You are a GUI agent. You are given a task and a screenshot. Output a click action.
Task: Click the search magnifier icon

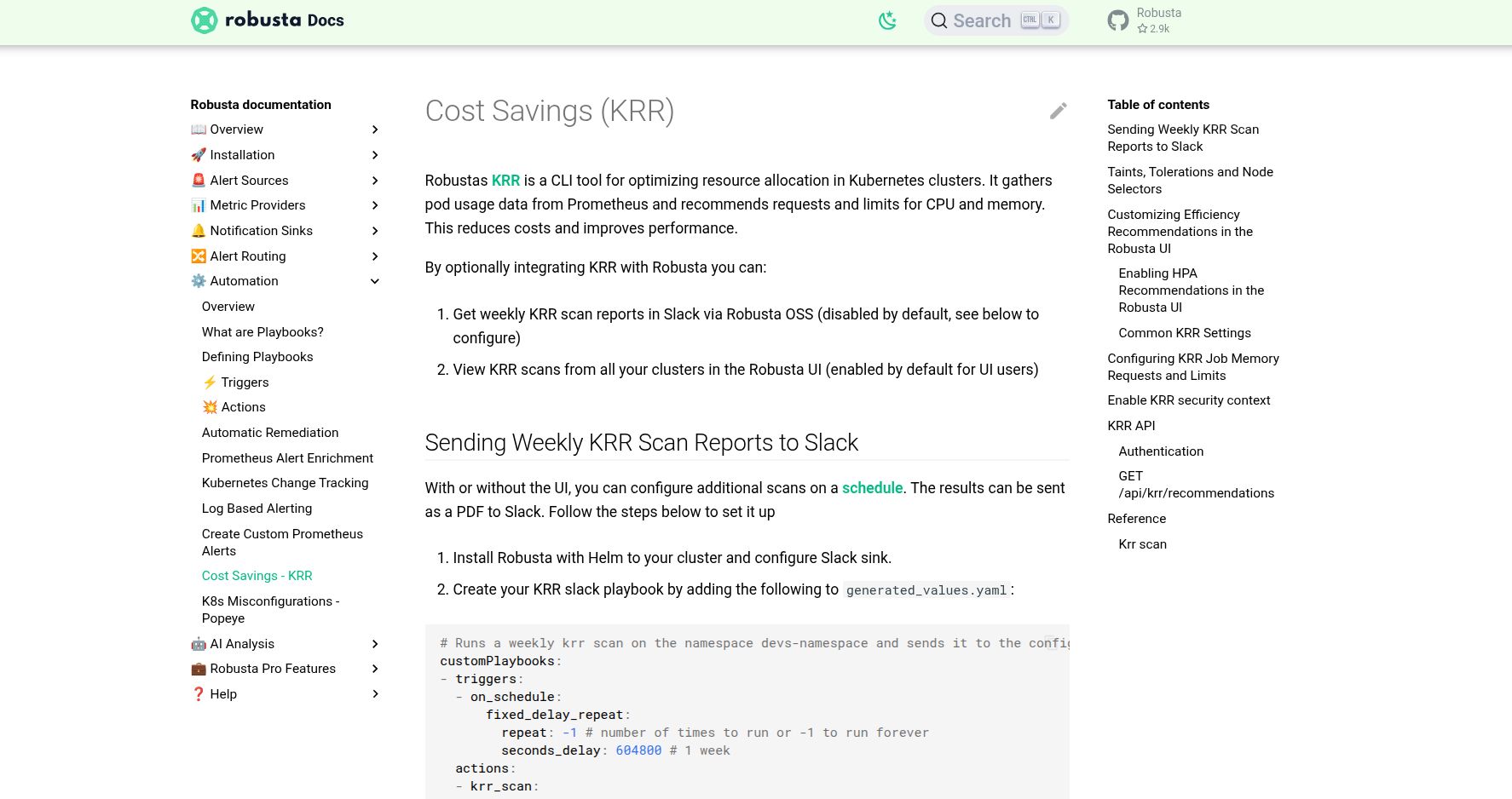pos(938,20)
